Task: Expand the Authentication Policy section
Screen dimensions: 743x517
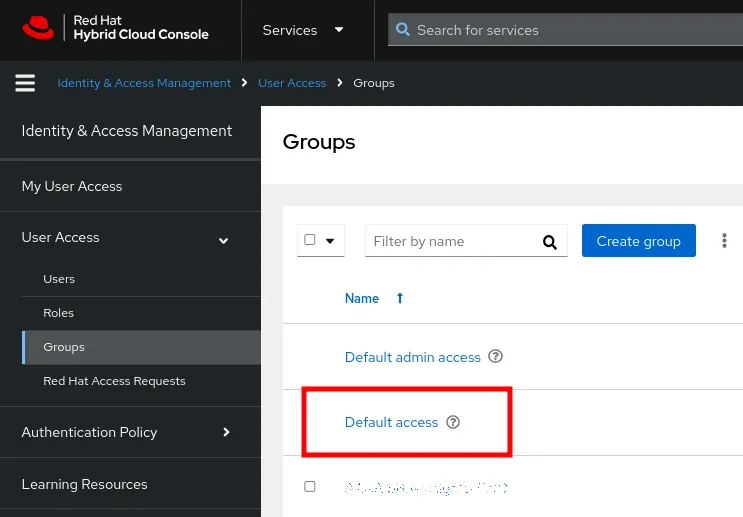Action: coord(130,432)
